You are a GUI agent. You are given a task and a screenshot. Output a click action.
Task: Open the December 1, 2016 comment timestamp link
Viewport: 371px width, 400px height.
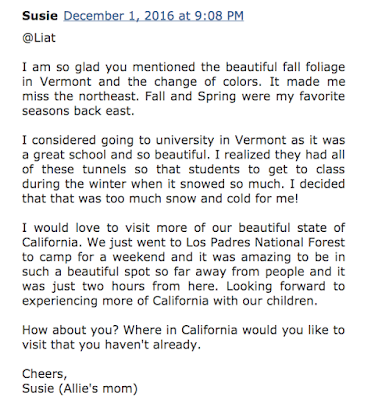pyautogui.click(x=154, y=16)
